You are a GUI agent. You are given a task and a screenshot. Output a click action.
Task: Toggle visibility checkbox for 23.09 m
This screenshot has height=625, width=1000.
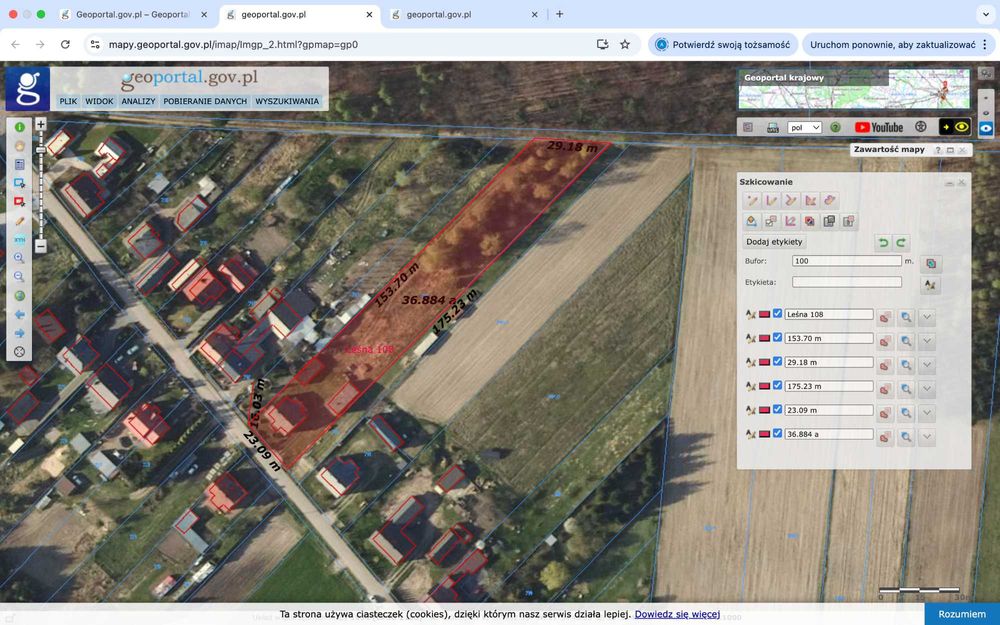[777, 409]
